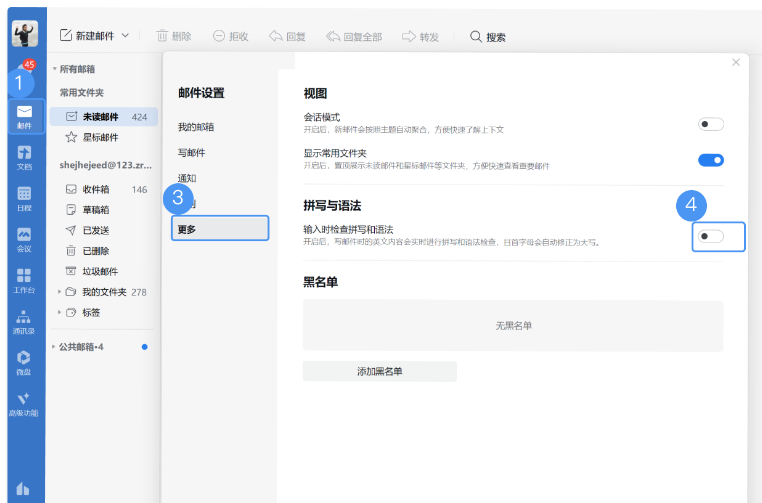
Task: Open the 高级功能 advanced features icon
Action: pos(24,402)
